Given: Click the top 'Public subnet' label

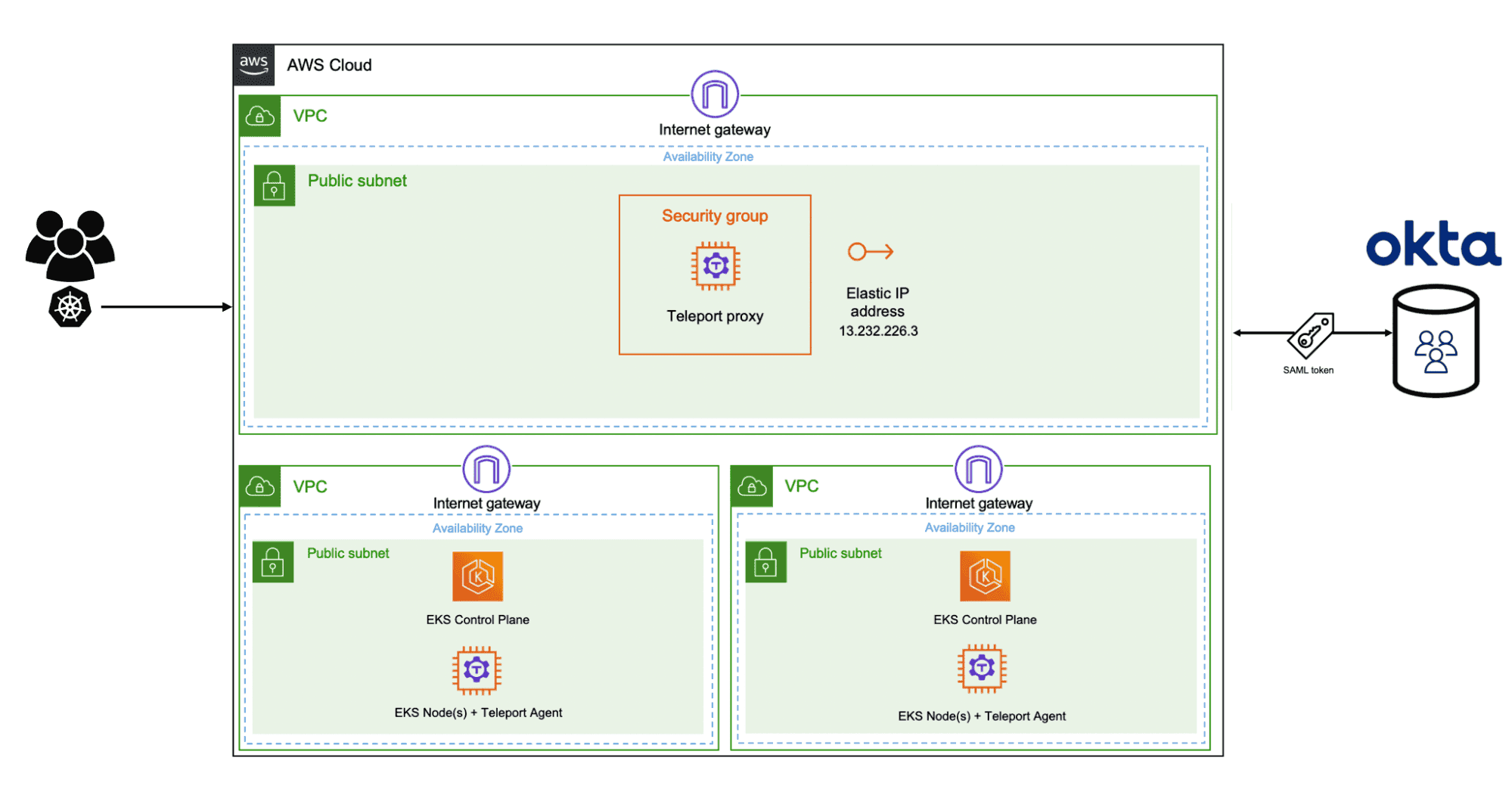Looking at the screenshot, I should [x=357, y=181].
